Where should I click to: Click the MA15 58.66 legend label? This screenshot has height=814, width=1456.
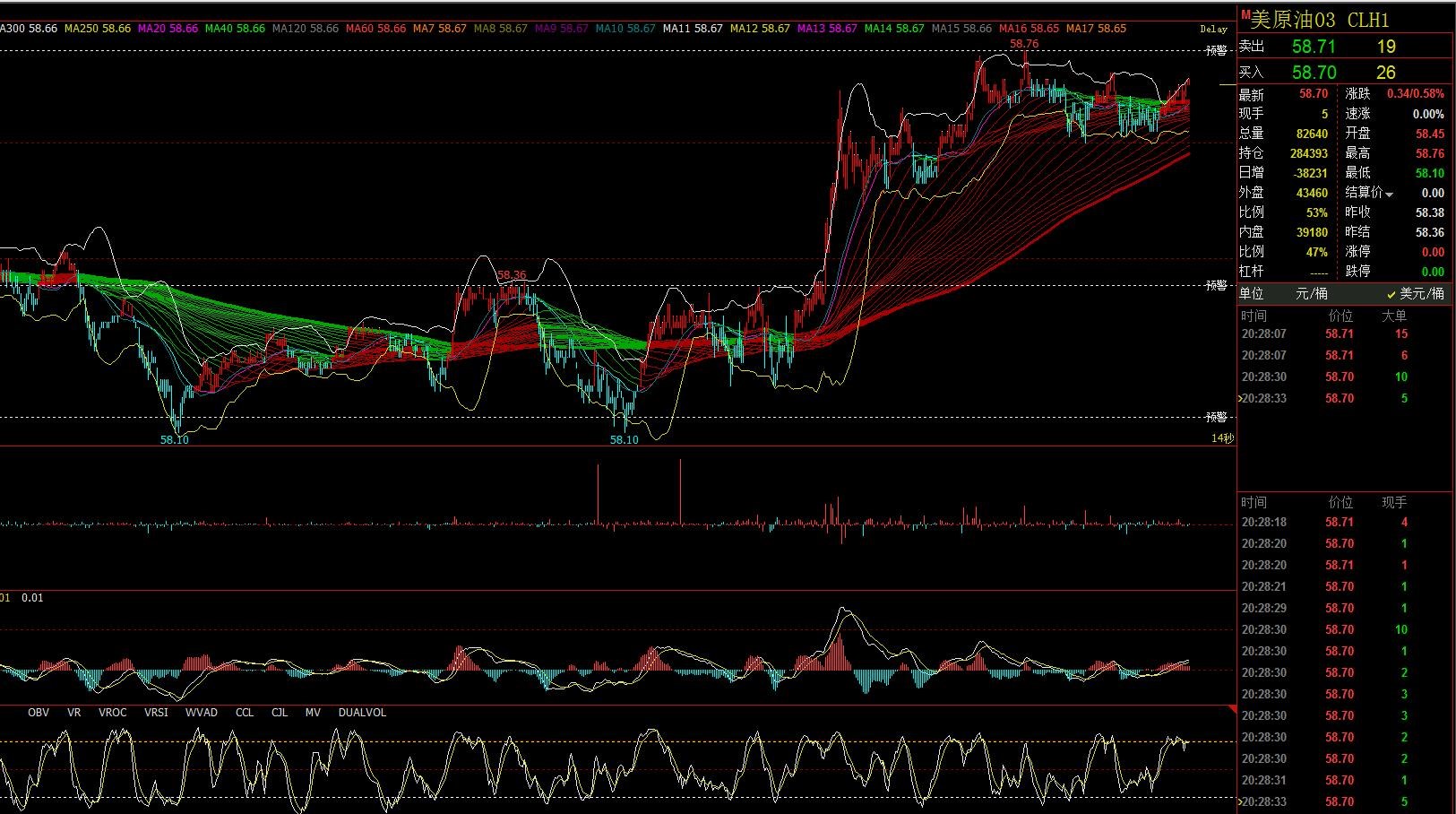click(x=961, y=29)
